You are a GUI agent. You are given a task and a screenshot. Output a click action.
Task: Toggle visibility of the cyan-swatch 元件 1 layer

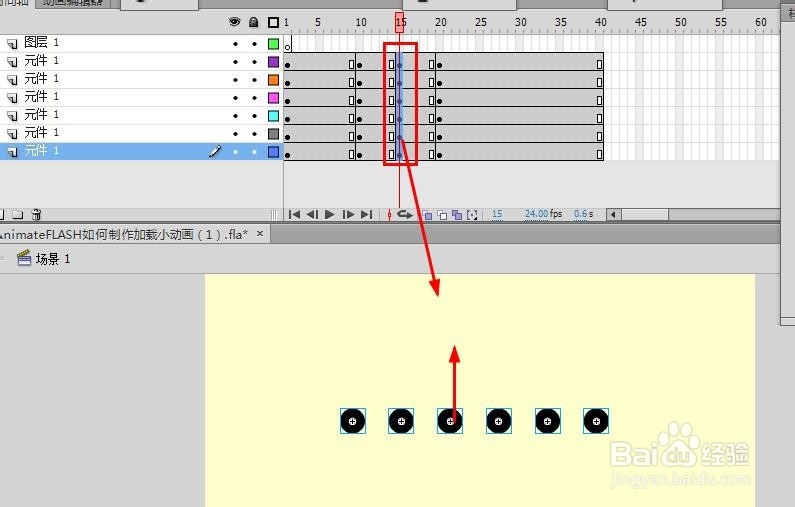click(235, 116)
